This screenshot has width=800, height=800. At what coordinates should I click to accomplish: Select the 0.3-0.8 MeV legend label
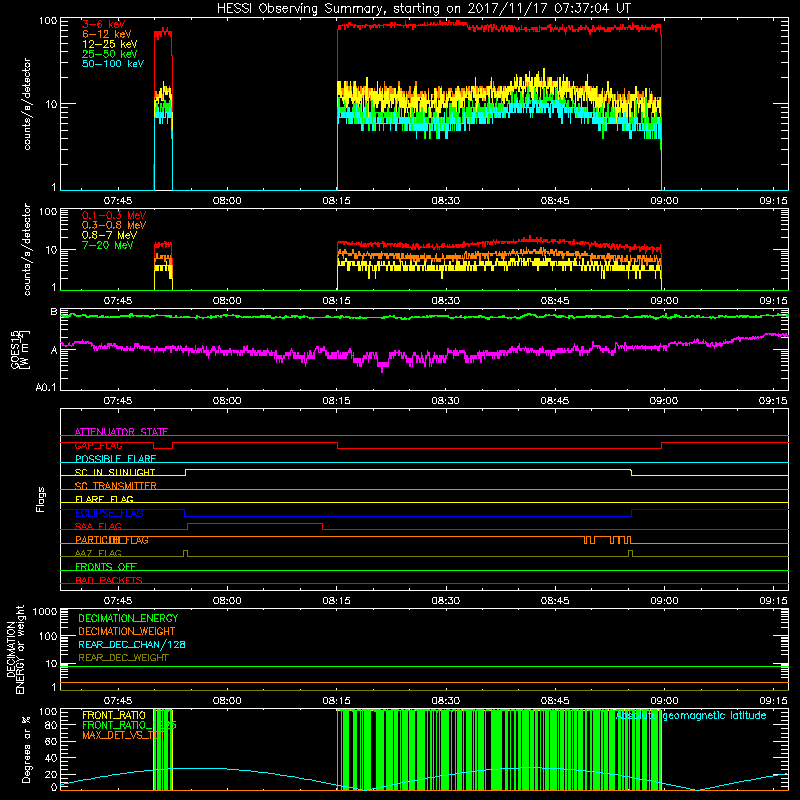click(114, 226)
